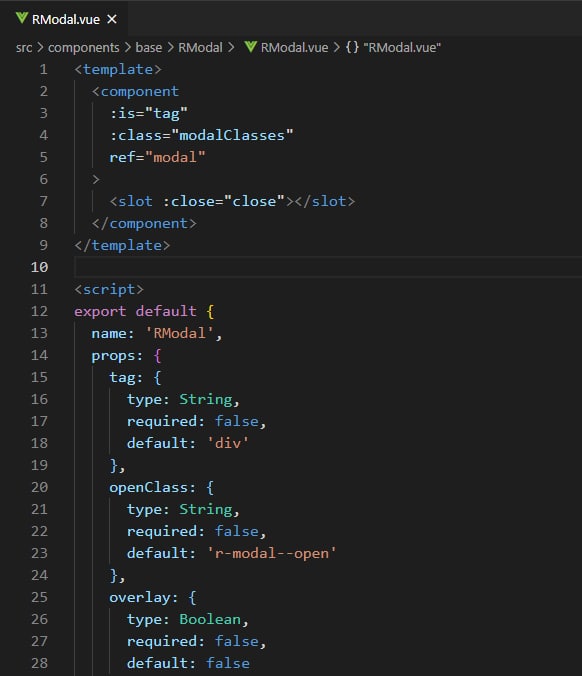Click 'required: false,' on line 27
Image resolution: width=582 pixels, height=676 pixels.
coord(197,642)
